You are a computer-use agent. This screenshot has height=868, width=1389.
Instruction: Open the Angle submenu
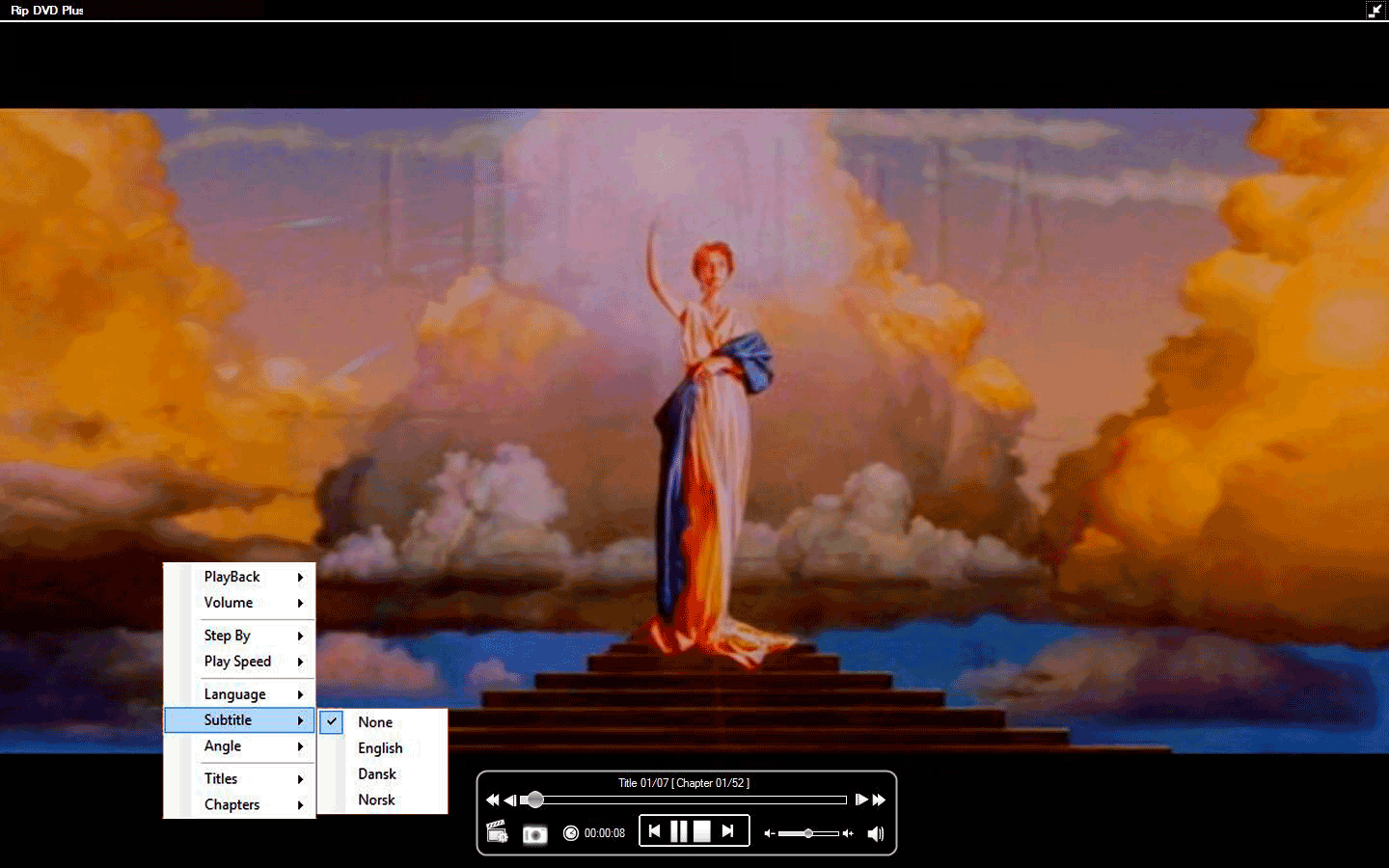tap(239, 746)
